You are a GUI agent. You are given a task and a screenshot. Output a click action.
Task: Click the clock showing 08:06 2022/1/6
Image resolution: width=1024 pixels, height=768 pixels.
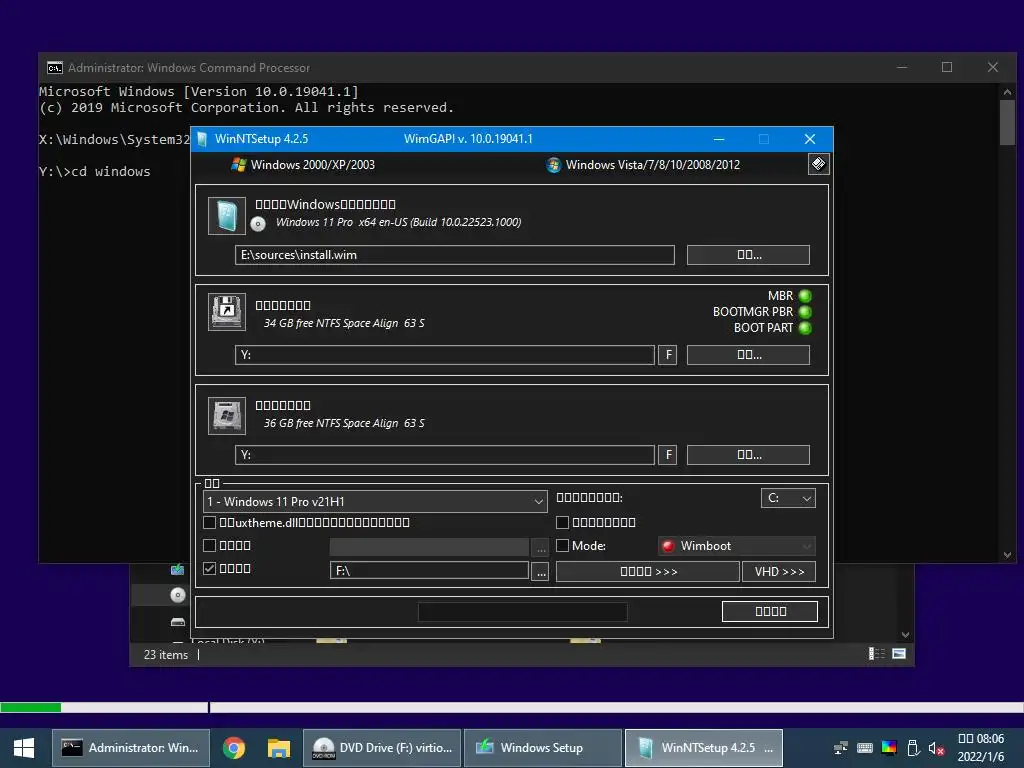pos(981,748)
